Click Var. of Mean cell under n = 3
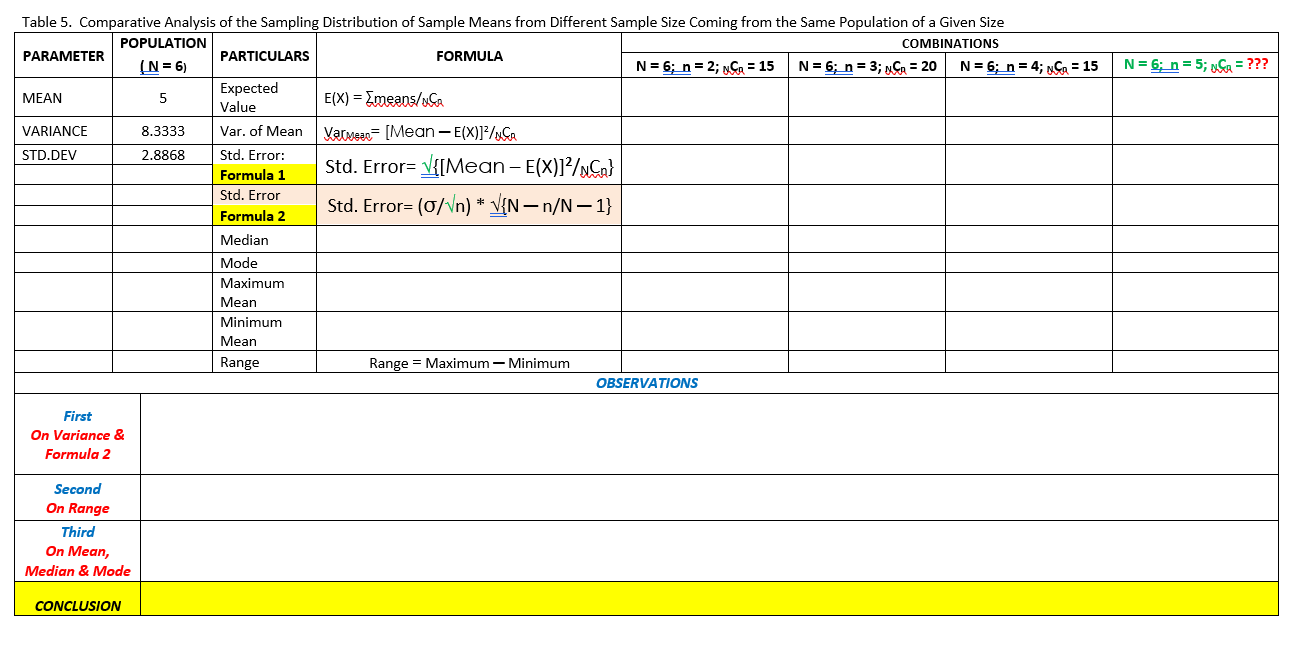Image resolution: width=1298 pixels, height=647 pixels. [x=867, y=131]
